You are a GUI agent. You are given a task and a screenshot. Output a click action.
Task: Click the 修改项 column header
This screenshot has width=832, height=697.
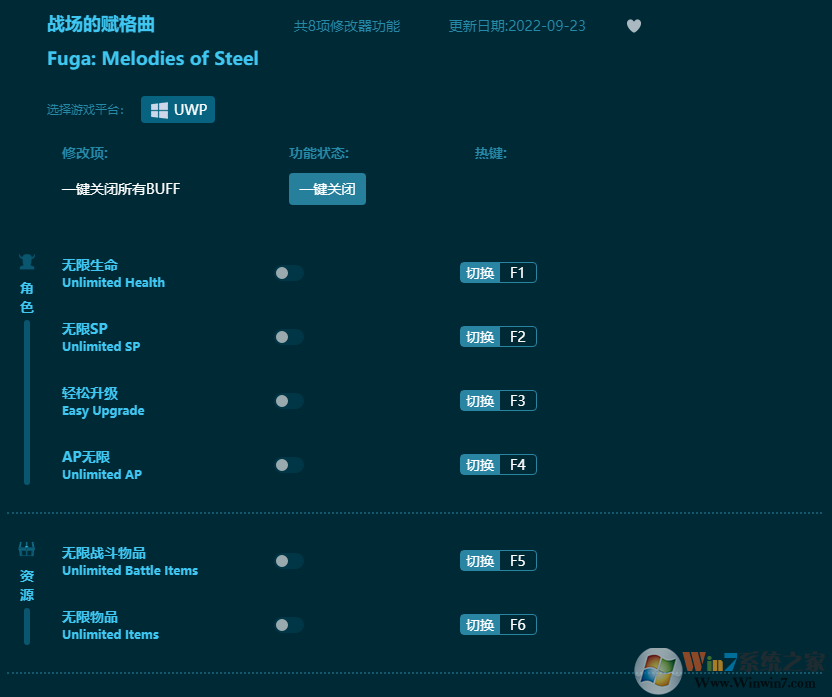[x=85, y=153]
